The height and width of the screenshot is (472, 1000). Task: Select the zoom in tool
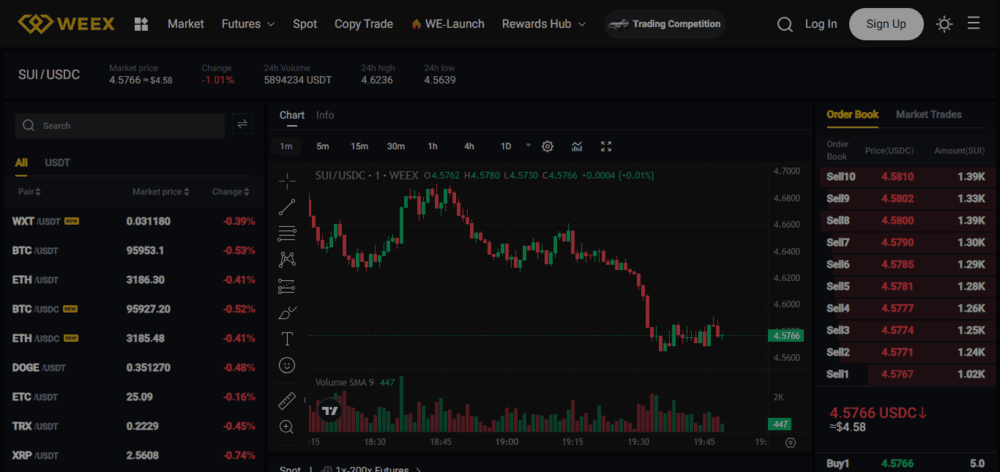(x=287, y=427)
